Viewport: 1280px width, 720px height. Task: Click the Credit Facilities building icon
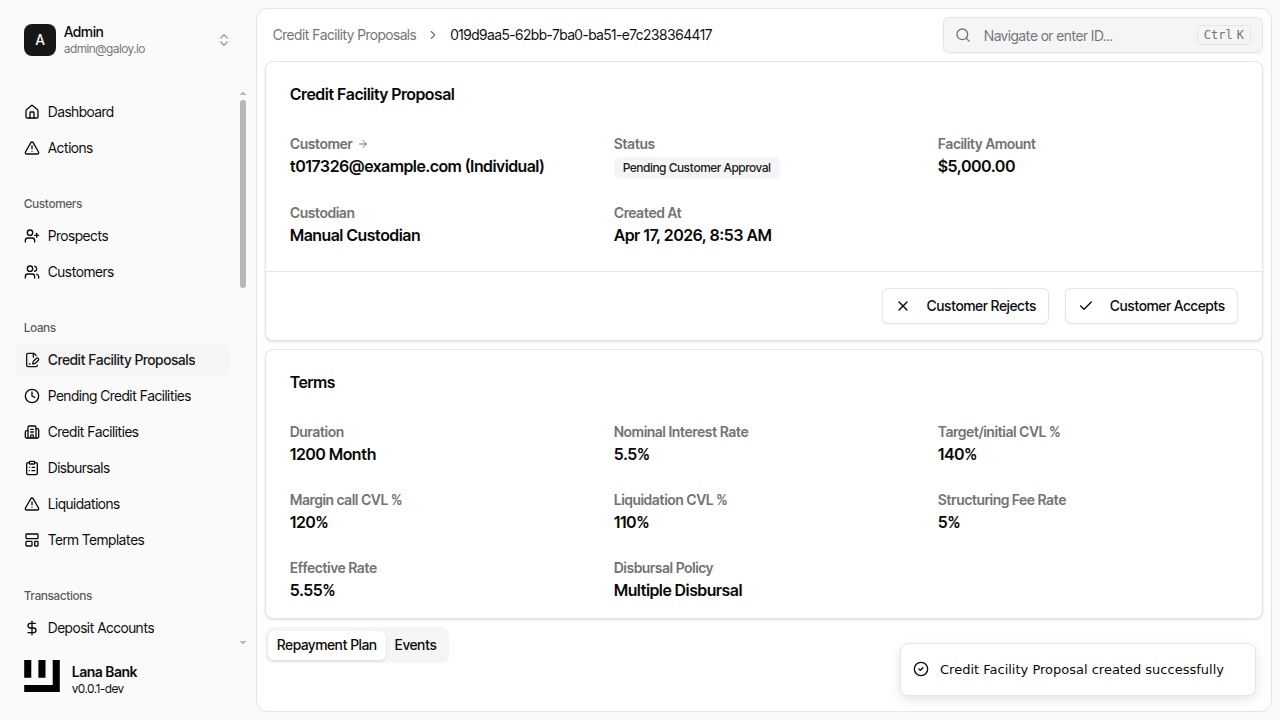[32, 432]
